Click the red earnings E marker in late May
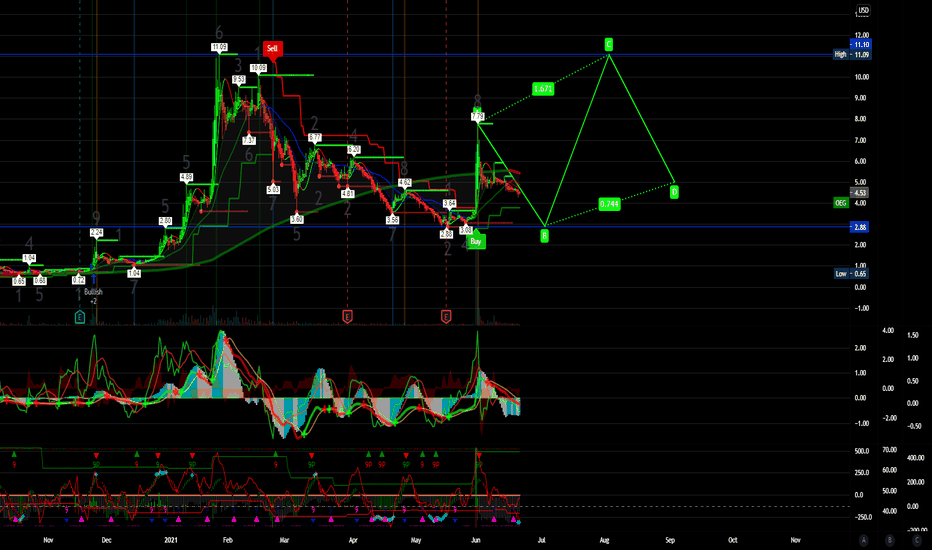932x550 pixels. pyautogui.click(x=446, y=317)
